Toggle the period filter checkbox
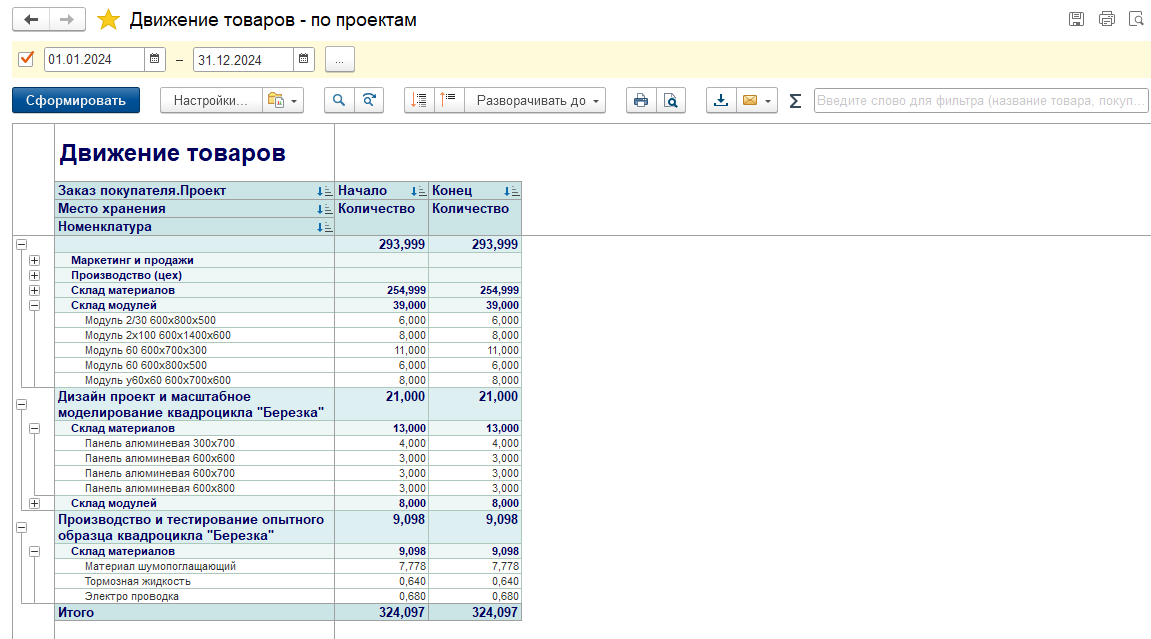 coord(27,60)
